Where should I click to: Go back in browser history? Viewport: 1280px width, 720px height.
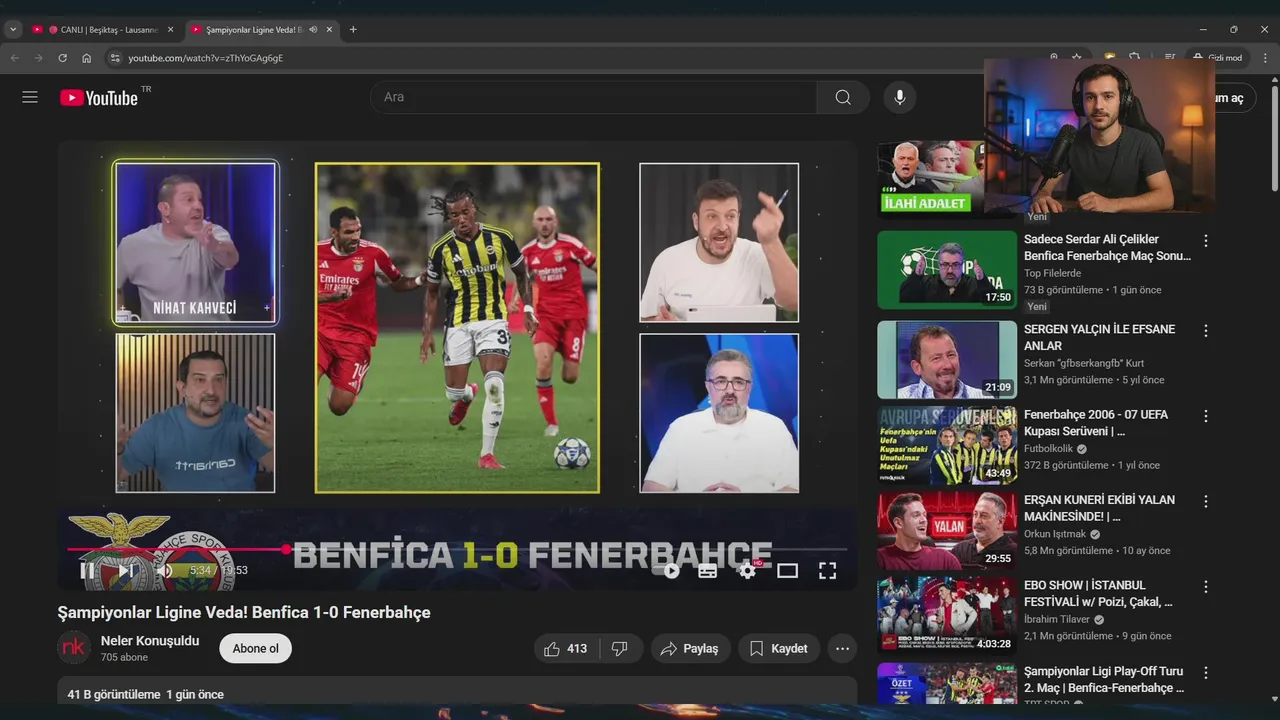15,58
